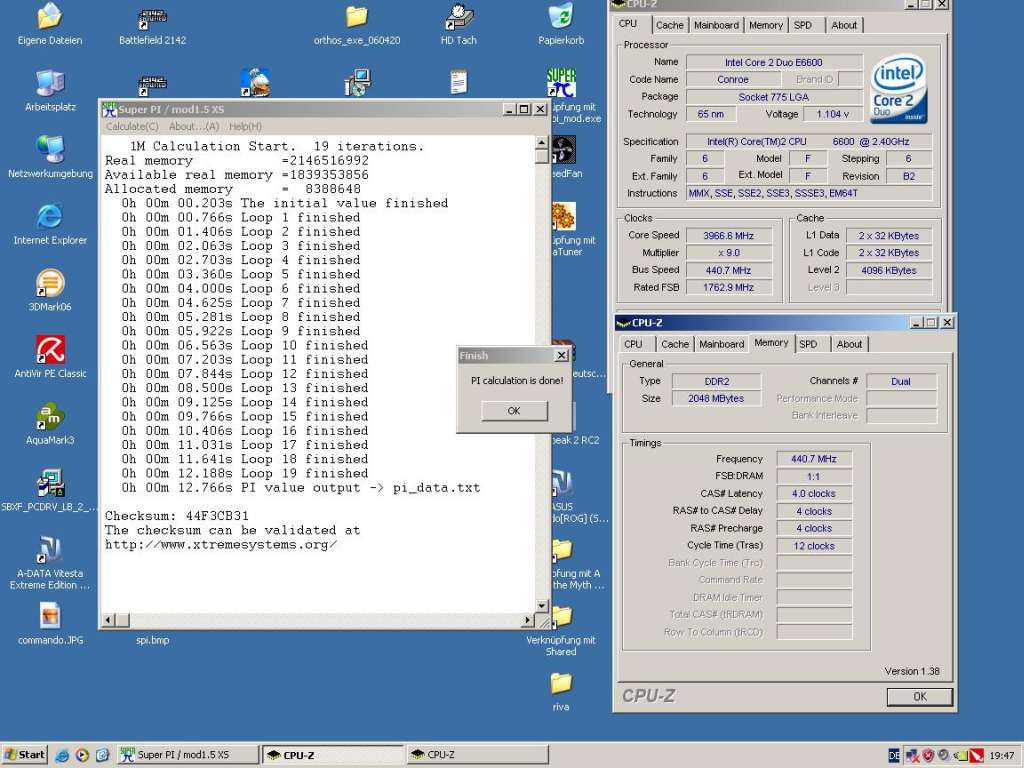Click the Super PI horizontal scrollbar left arrow
Viewport: 1024px width, 768px height.
click(109, 620)
